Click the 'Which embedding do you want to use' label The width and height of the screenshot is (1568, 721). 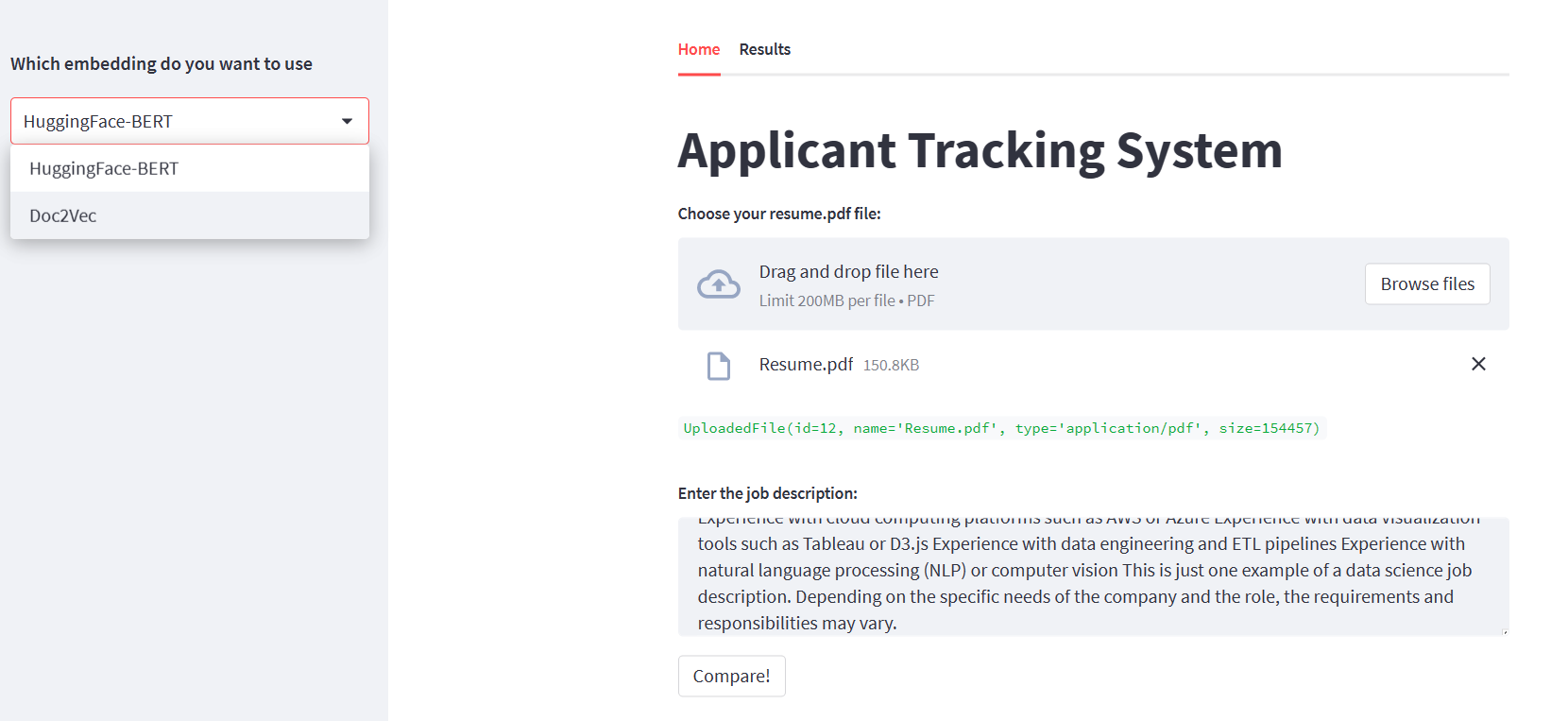(162, 64)
